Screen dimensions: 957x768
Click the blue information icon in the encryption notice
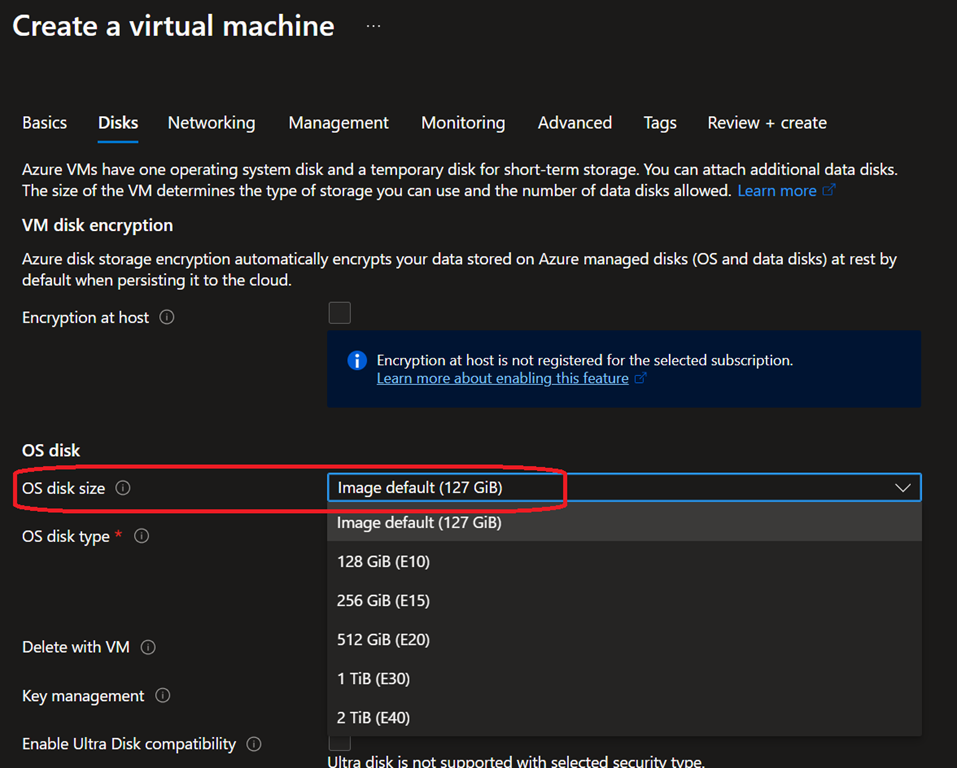356,361
